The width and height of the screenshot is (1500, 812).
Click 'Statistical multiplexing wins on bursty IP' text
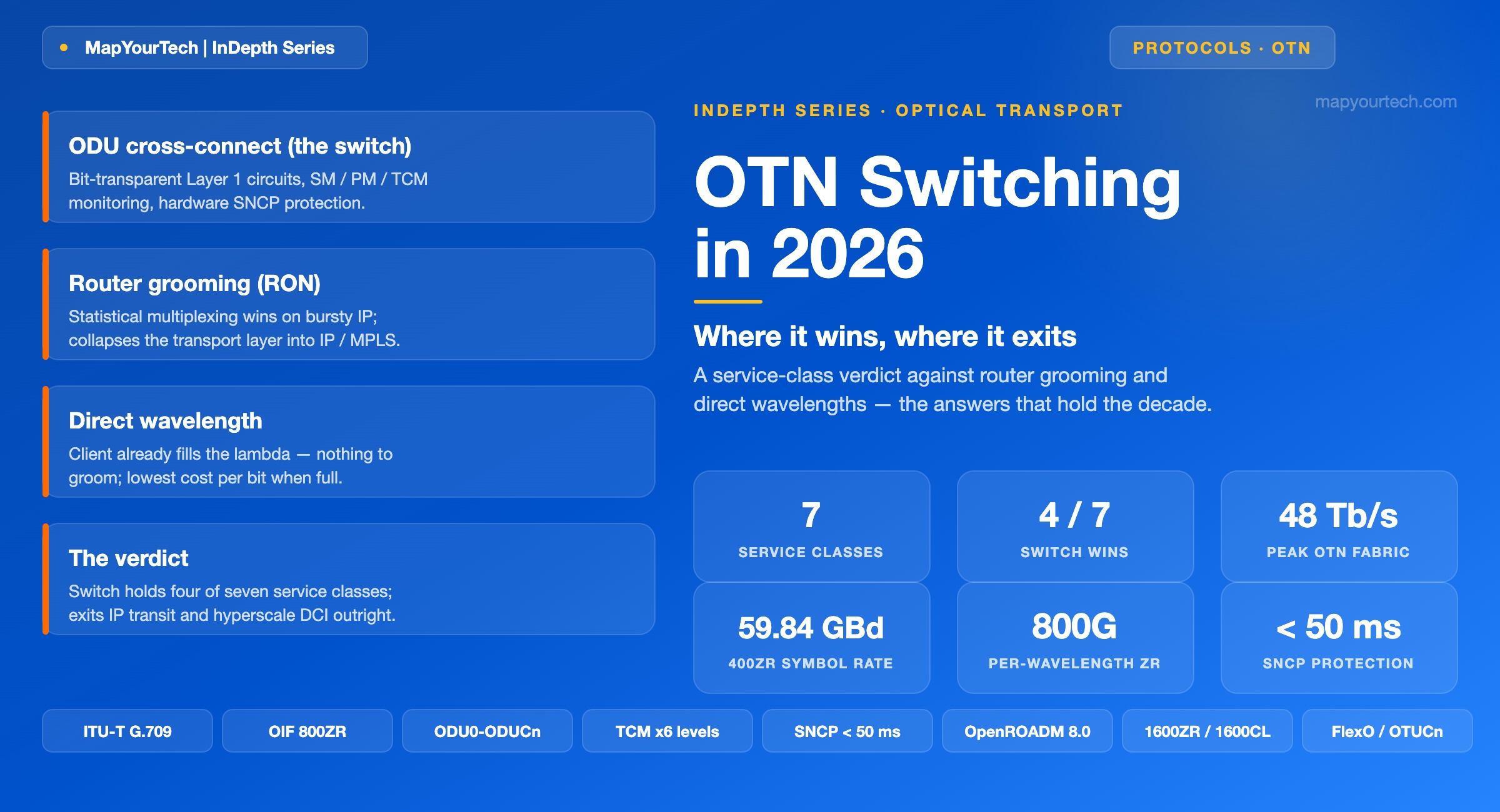pyautogui.click(x=234, y=328)
